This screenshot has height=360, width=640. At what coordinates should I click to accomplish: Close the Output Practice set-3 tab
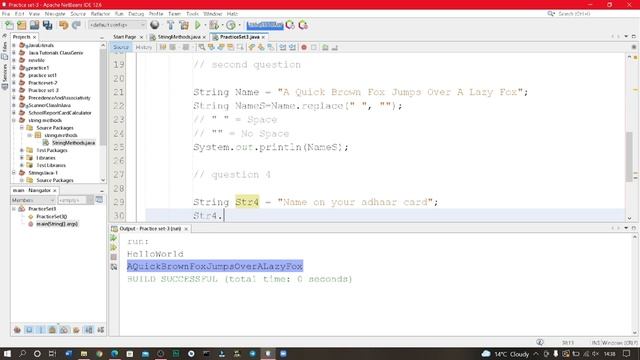click(186, 229)
